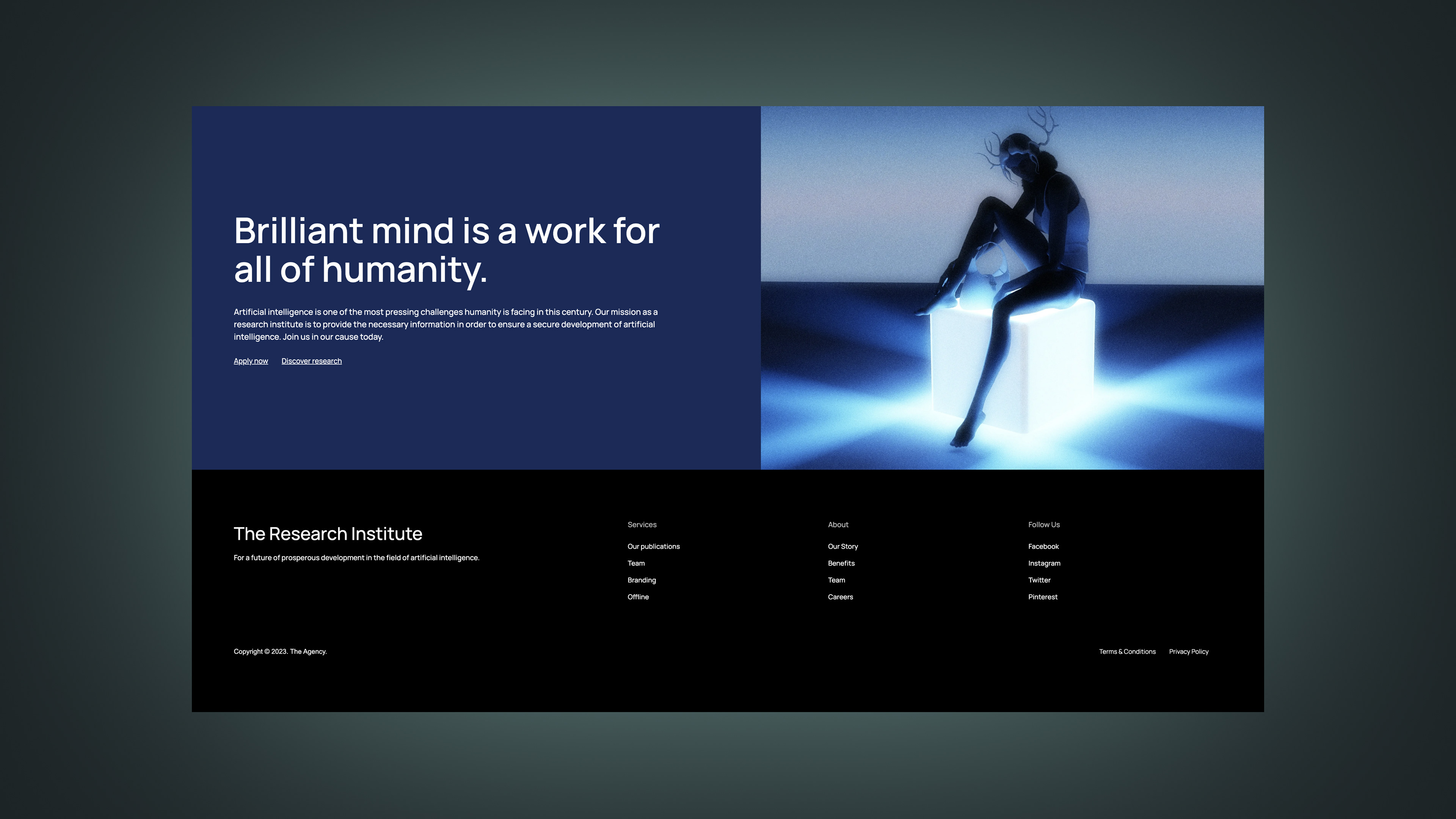Click the Apply now link

tap(250, 361)
